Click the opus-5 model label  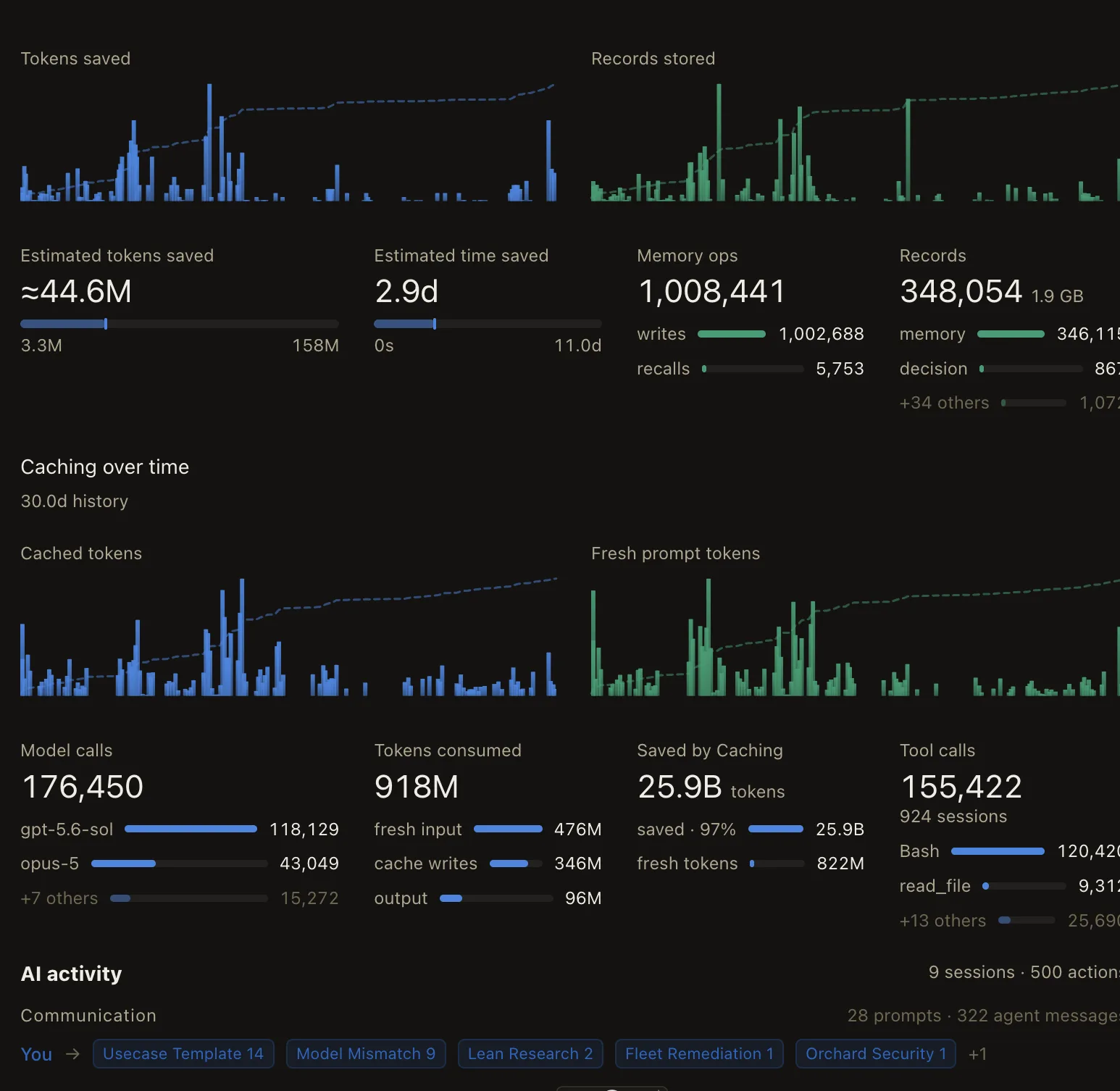point(50,864)
